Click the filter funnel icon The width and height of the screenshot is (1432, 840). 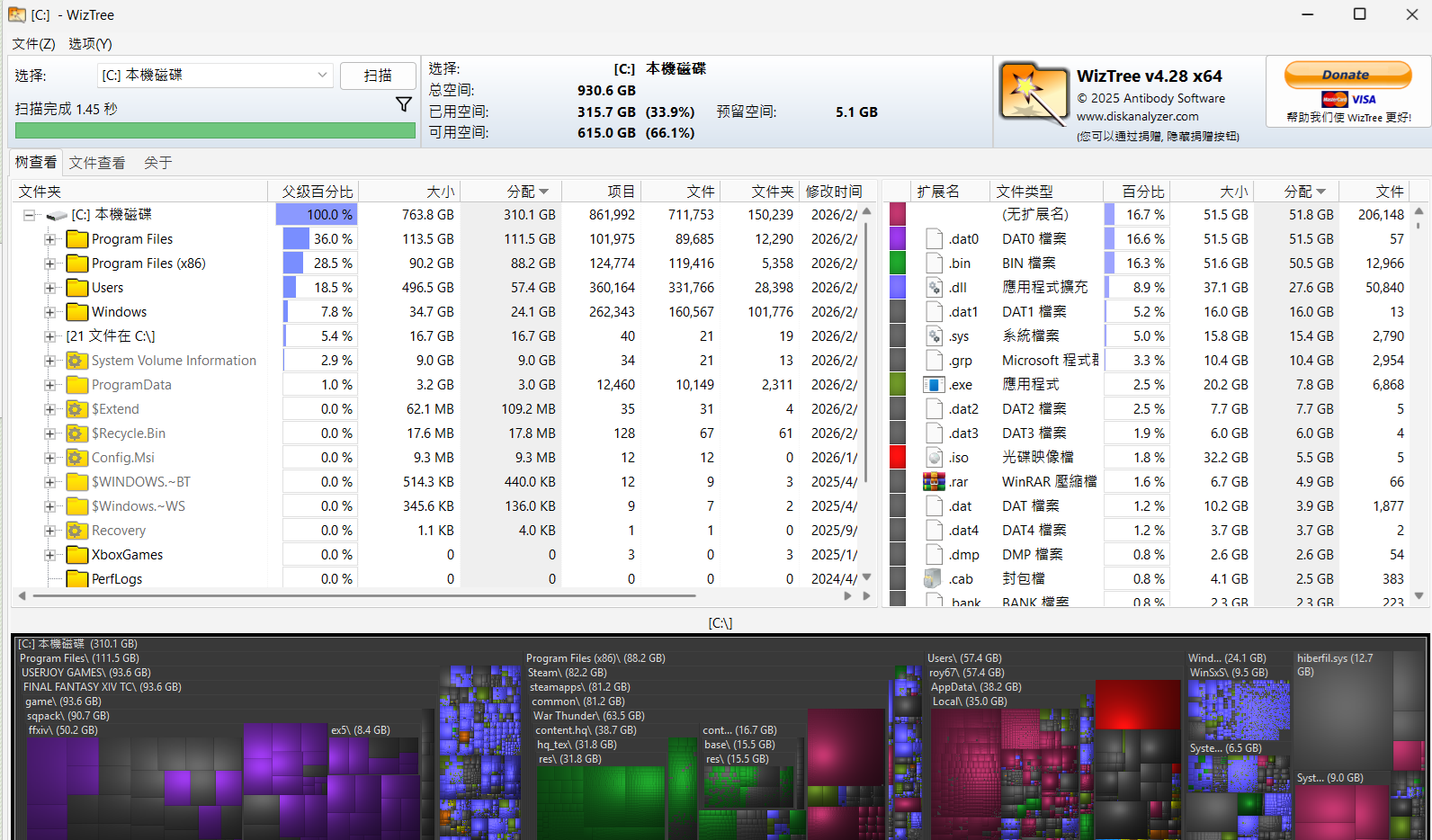404,105
